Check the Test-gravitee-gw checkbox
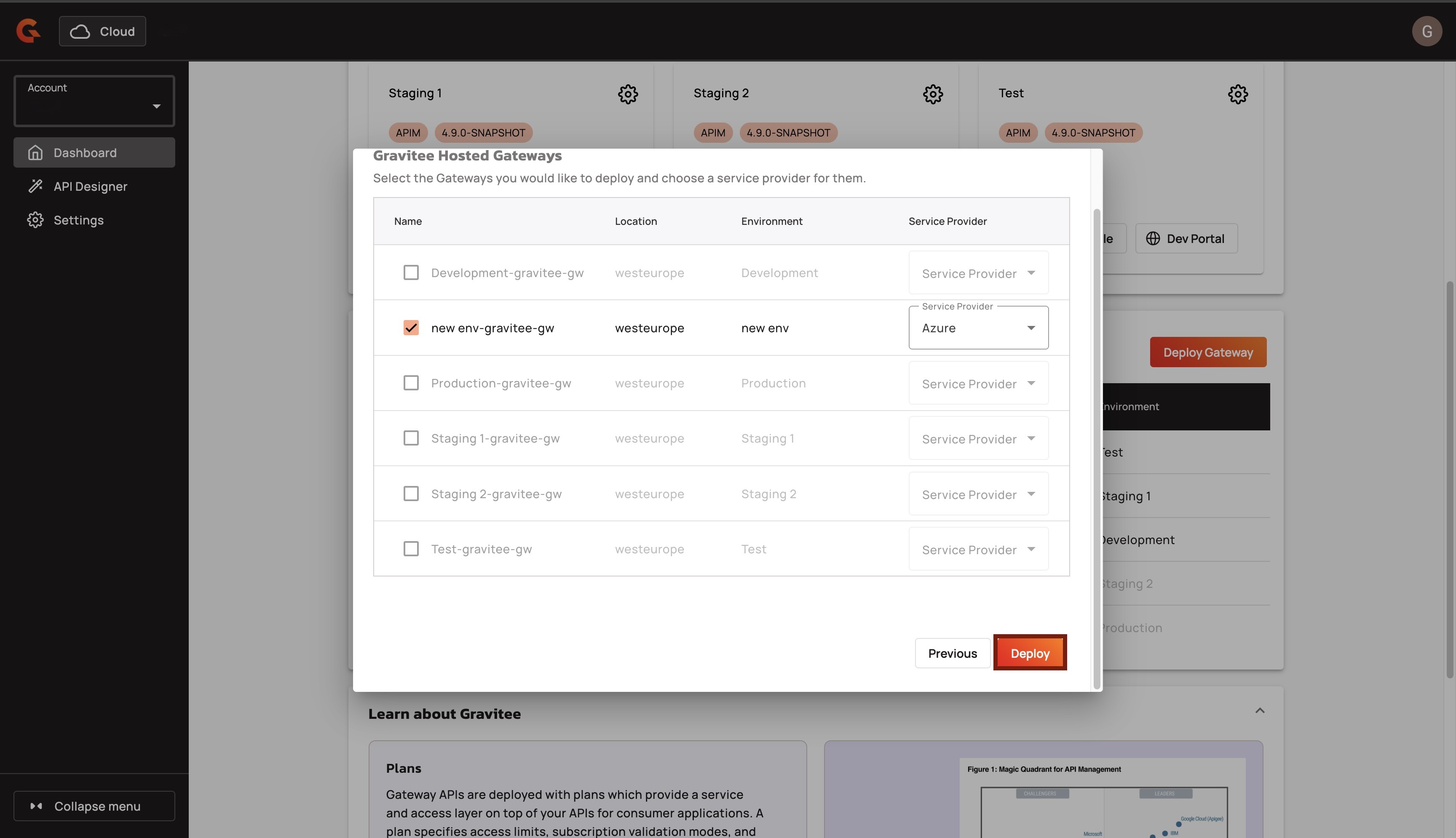This screenshot has width=1456, height=838. click(410, 549)
